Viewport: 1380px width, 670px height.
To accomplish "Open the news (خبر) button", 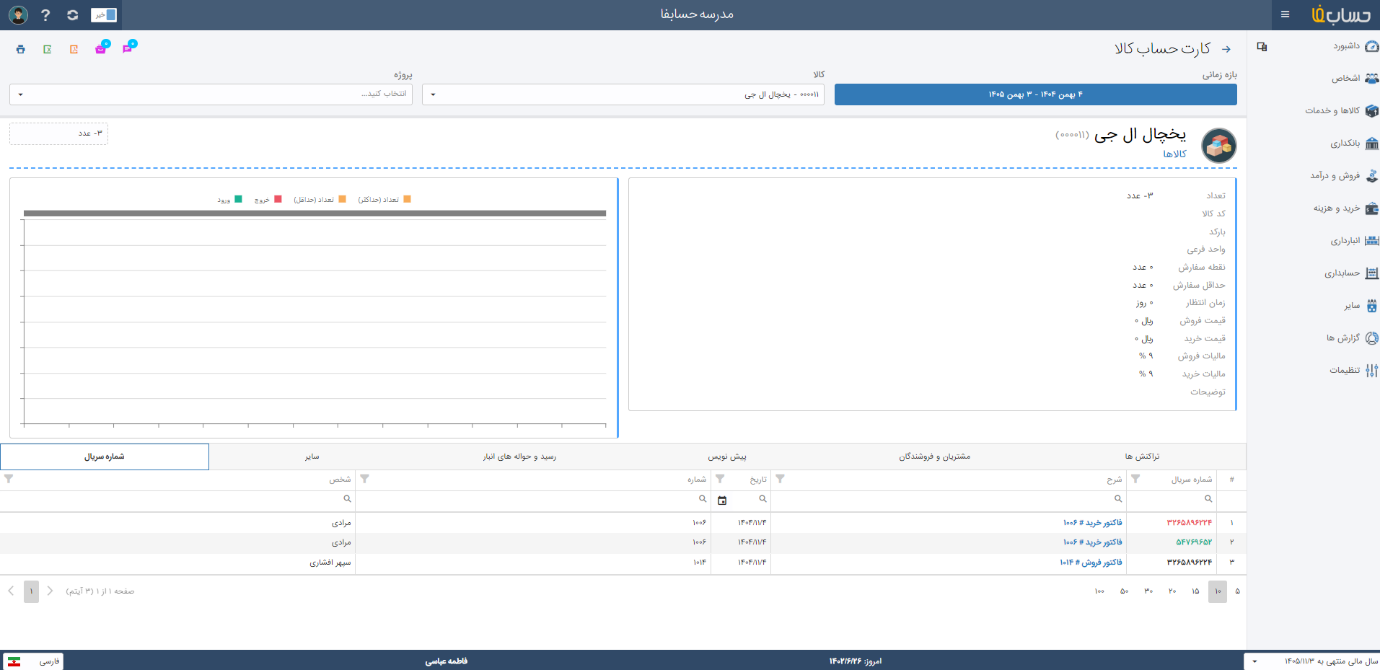I will click(x=104, y=15).
